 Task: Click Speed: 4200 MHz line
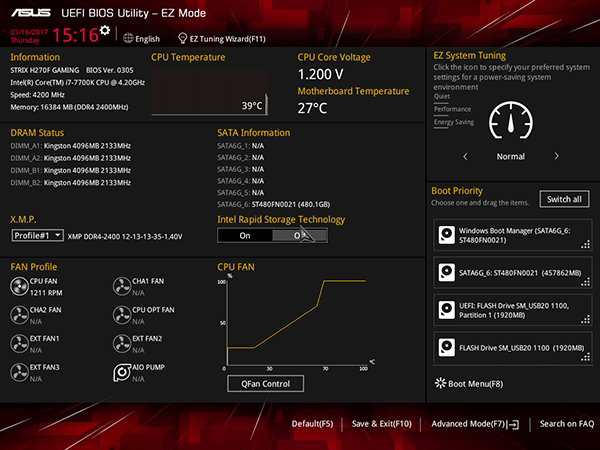pyautogui.click(x=38, y=95)
